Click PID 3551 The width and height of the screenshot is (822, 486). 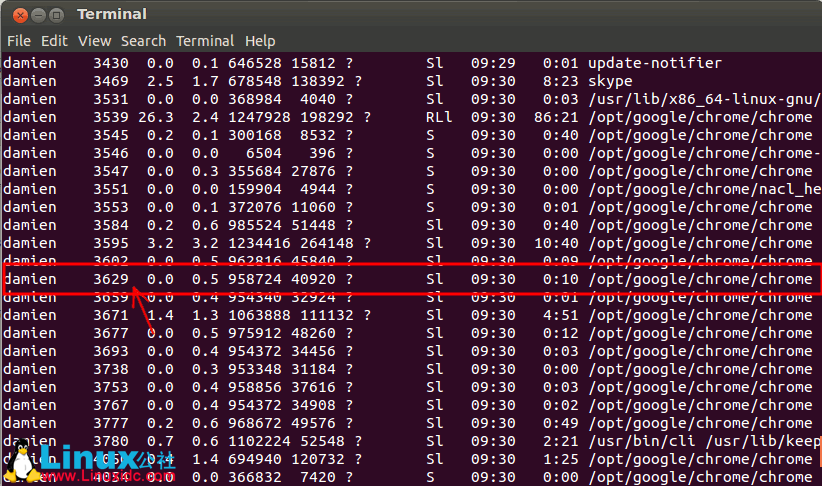[x=111, y=189]
